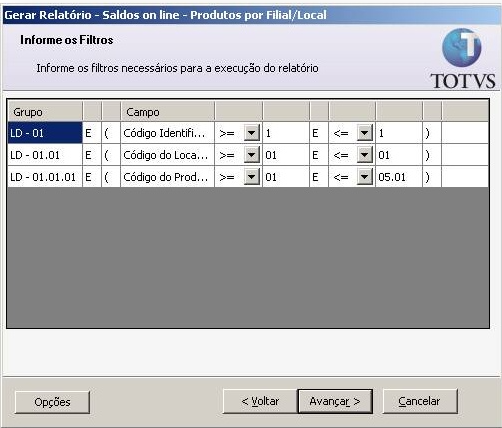The image size is (502, 428).
Task: Edit start value 01 in Código do Loca row
Action: click(286, 155)
